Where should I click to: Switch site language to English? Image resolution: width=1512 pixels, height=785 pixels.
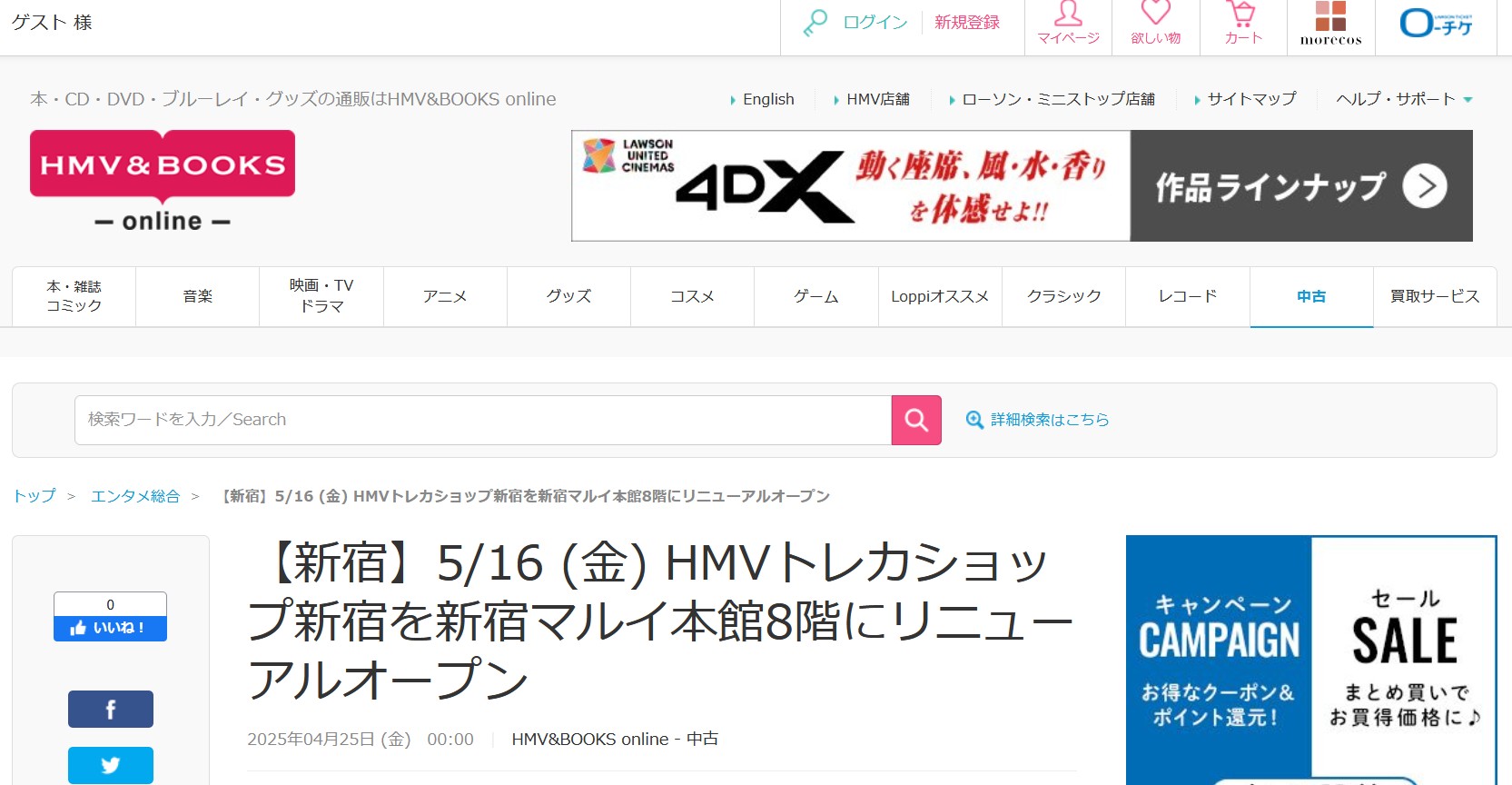[x=768, y=99]
